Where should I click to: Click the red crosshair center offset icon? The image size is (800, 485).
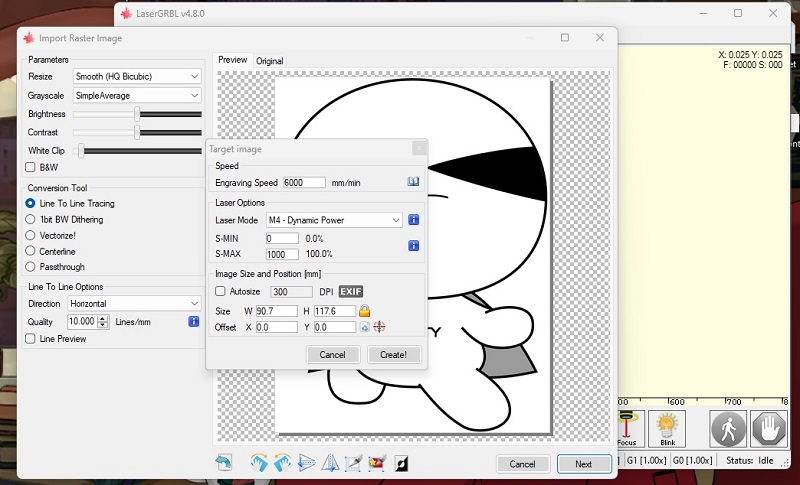379,327
